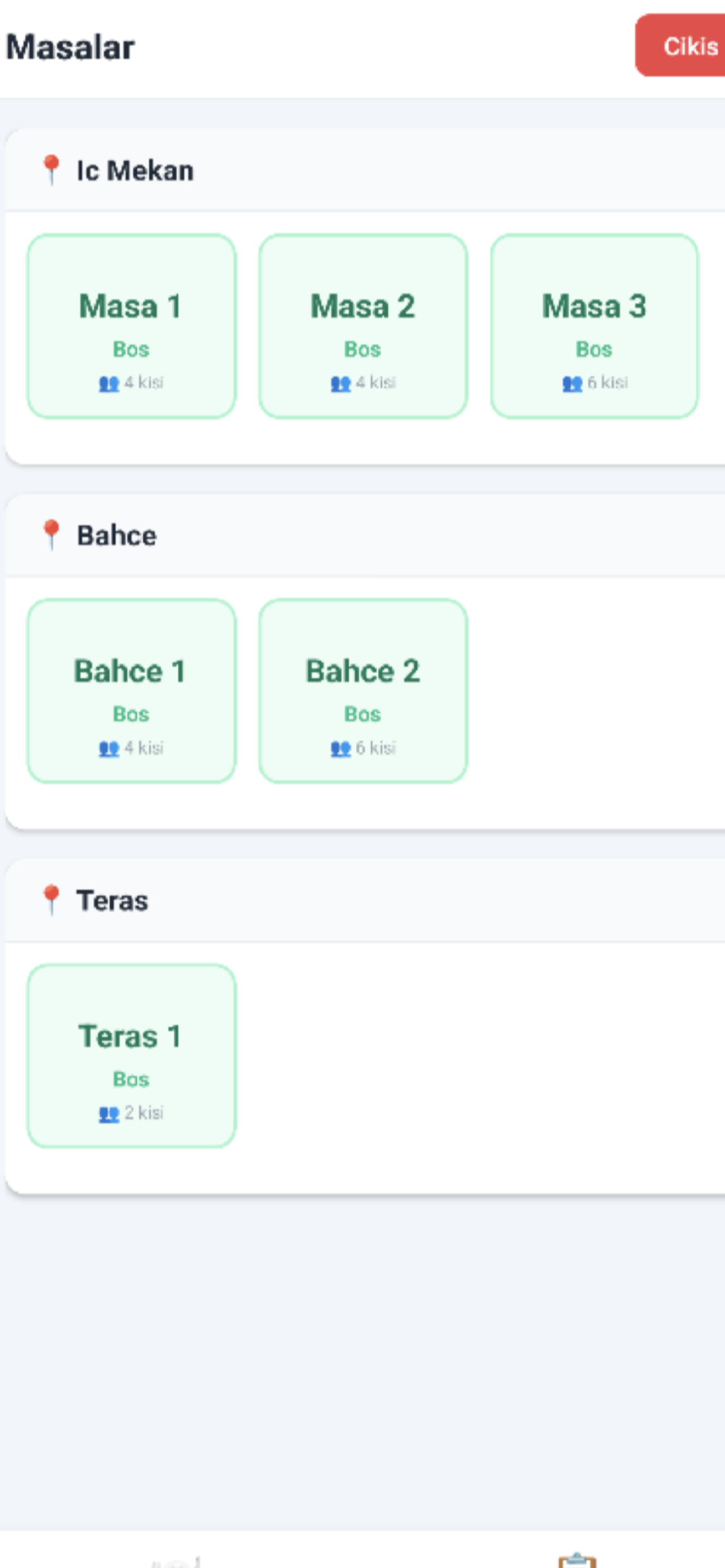Image resolution: width=725 pixels, height=1568 pixels.
Task: Click the capacity icon on Masa 3
Action: pyautogui.click(x=572, y=383)
